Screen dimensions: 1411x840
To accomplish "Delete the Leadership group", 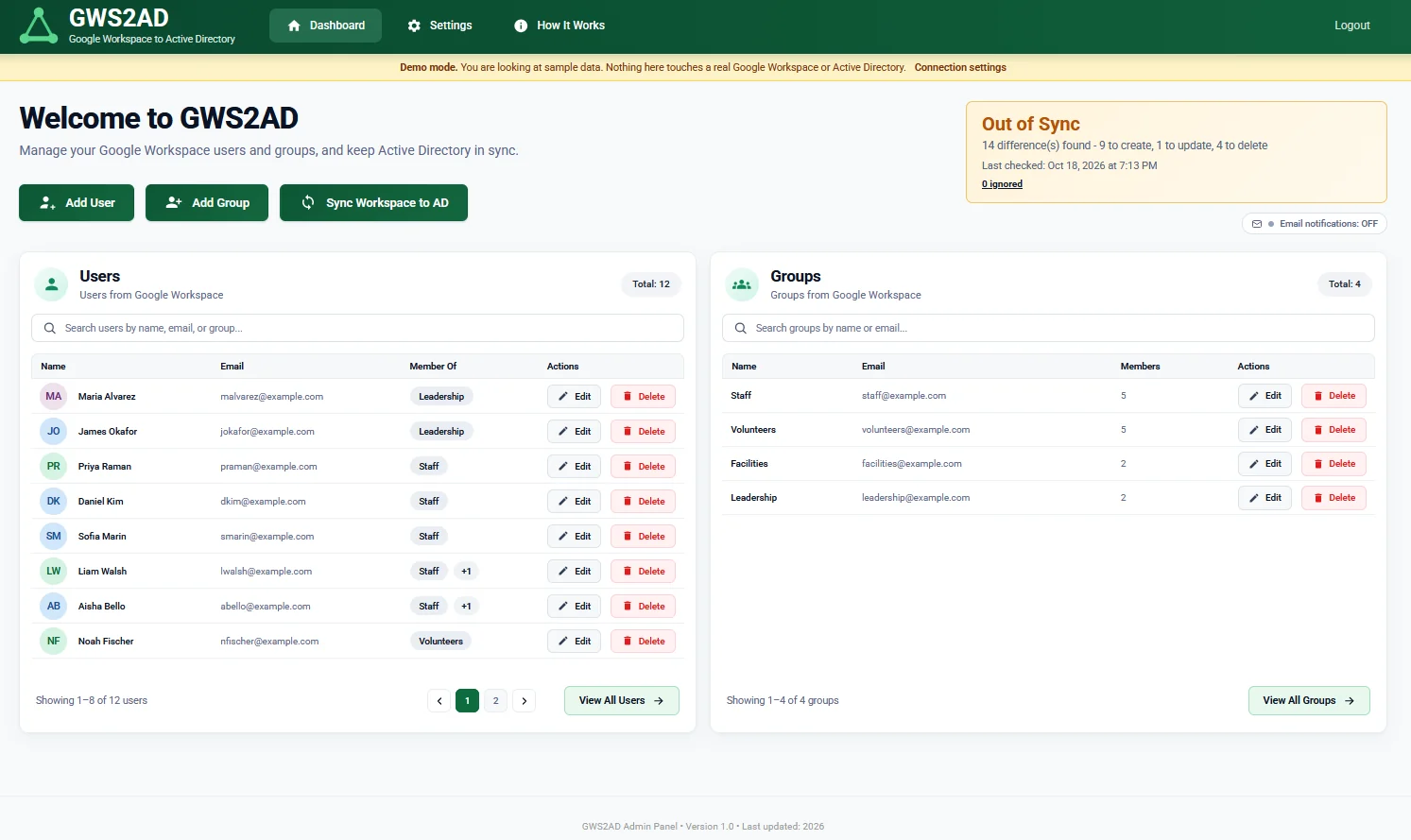I will click(x=1334, y=498).
